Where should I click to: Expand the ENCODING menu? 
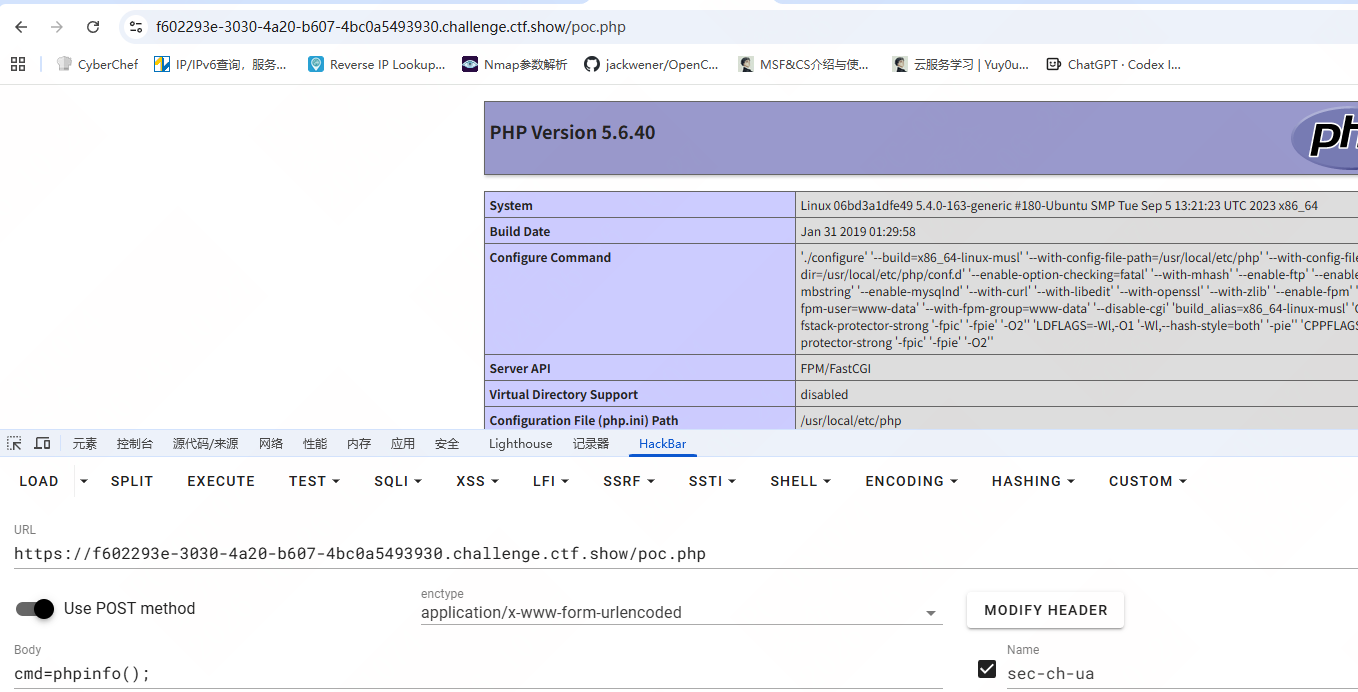point(911,481)
